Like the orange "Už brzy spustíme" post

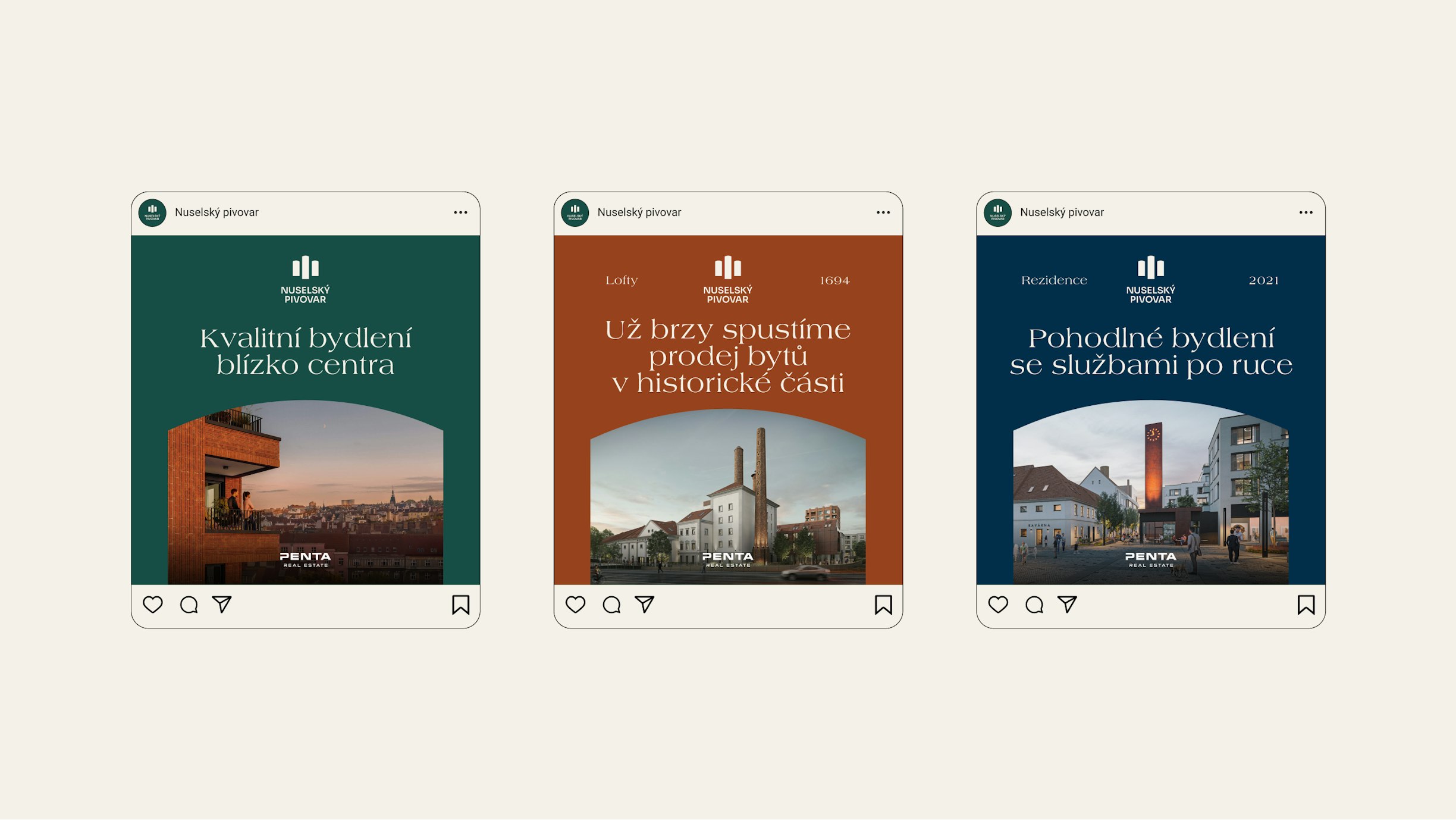[575, 605]
